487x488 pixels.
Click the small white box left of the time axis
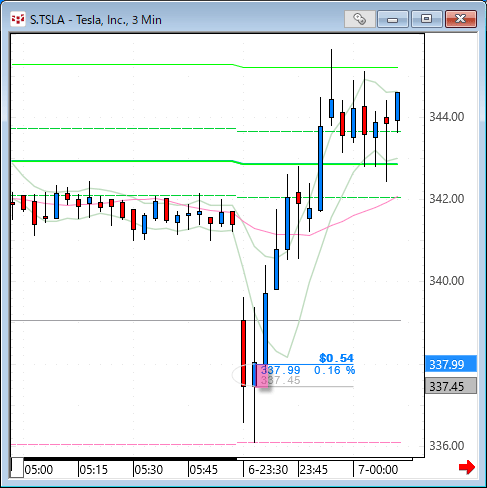[x=17, y=468]
